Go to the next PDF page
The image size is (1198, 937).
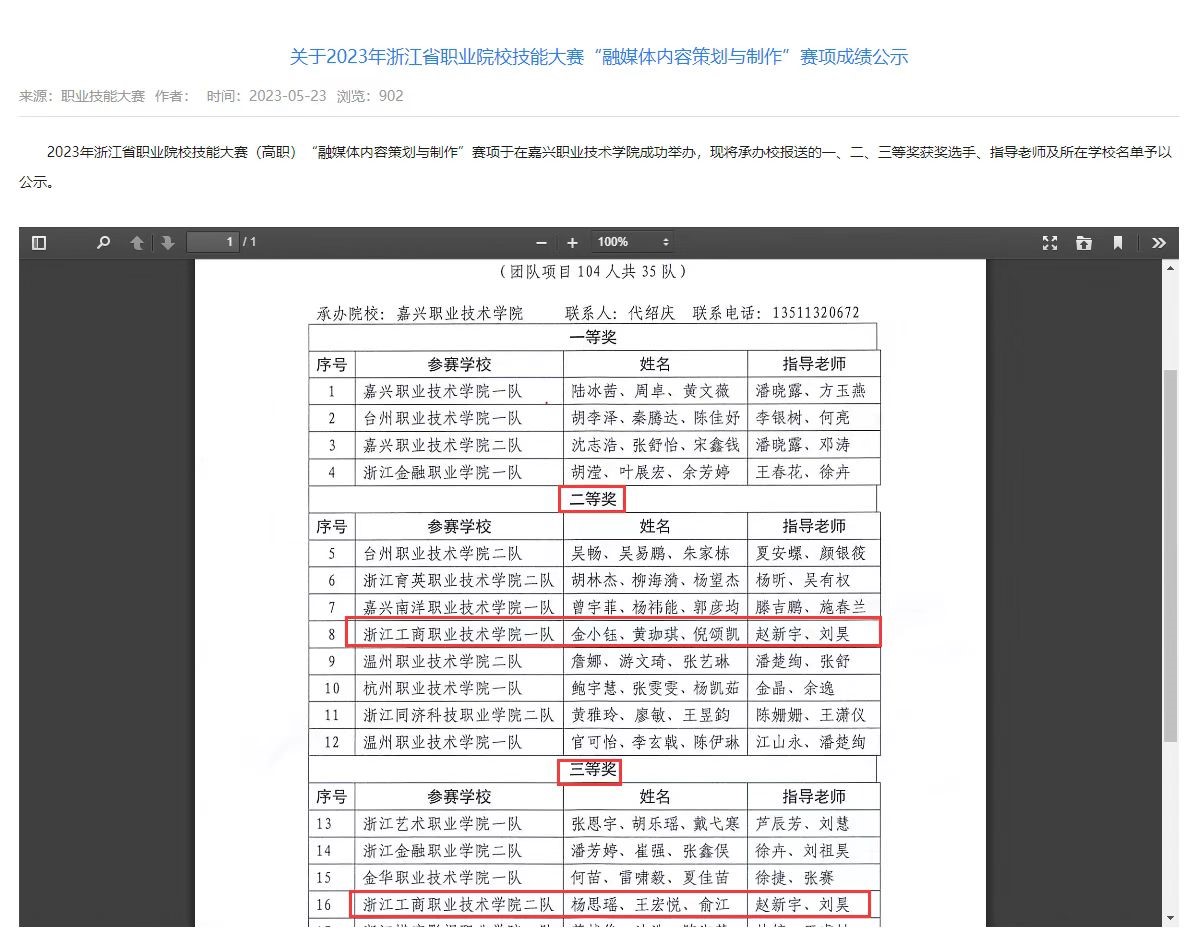point(167,243)
